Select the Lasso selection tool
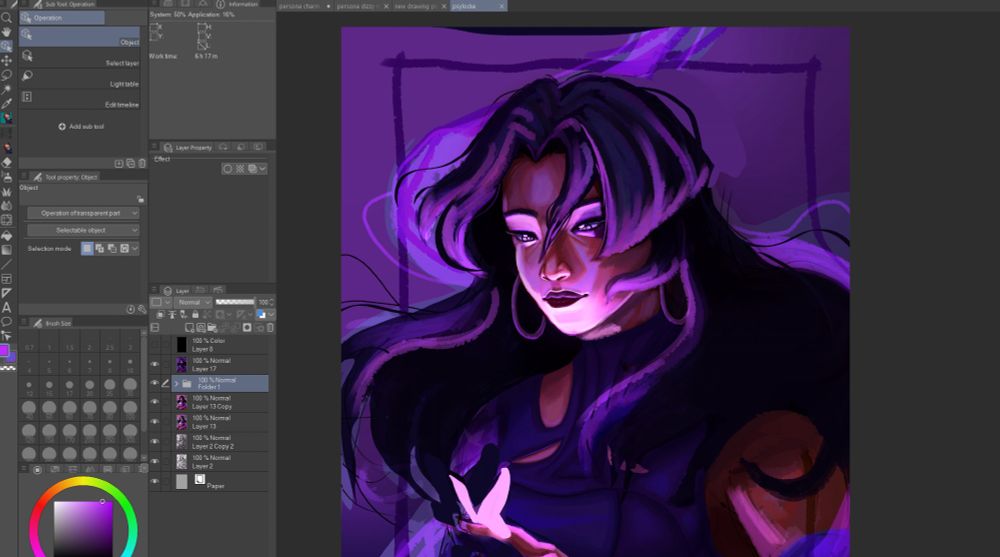 6,75
